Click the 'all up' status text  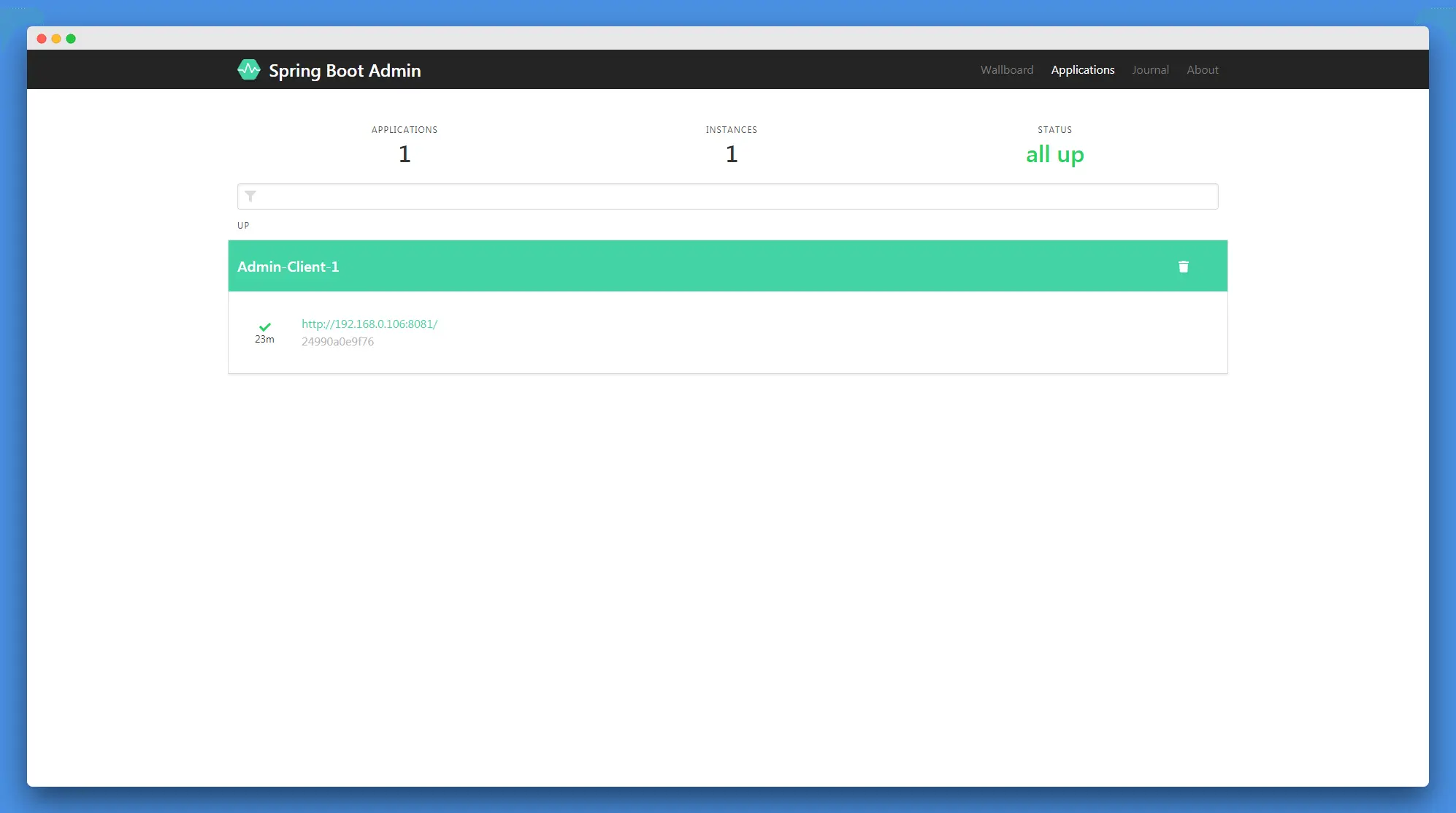1054,155
